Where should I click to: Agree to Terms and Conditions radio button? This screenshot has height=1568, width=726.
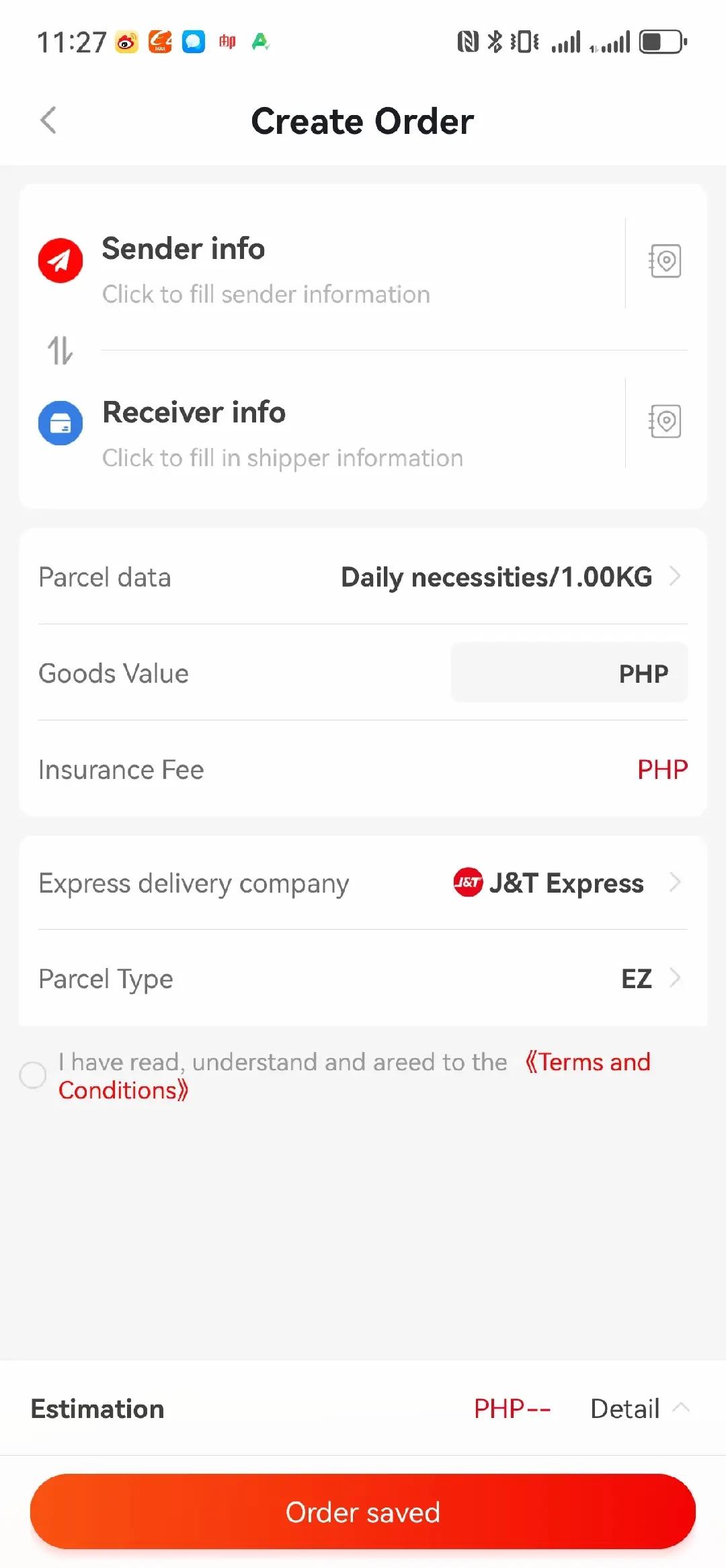click(x=33, y=1075)
